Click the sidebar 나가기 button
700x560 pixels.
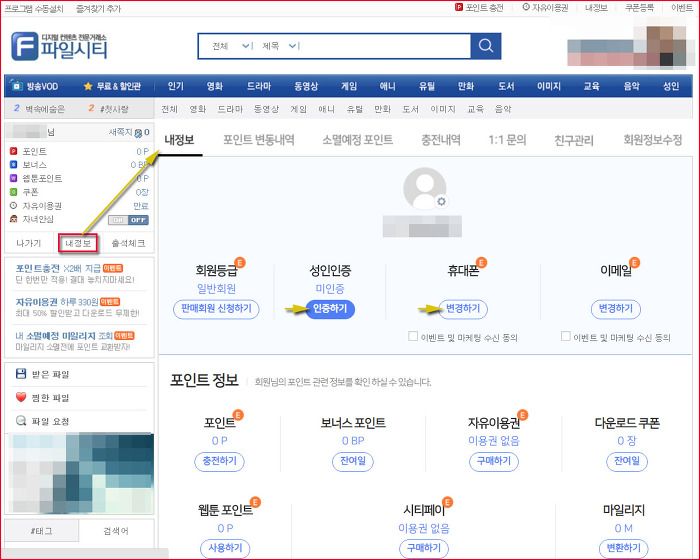29,243
